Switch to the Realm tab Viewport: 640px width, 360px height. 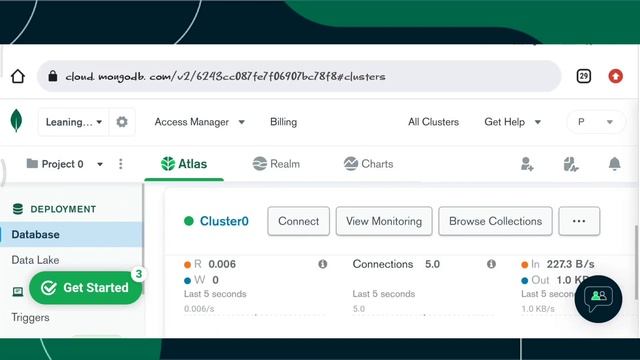click(276, 164)
